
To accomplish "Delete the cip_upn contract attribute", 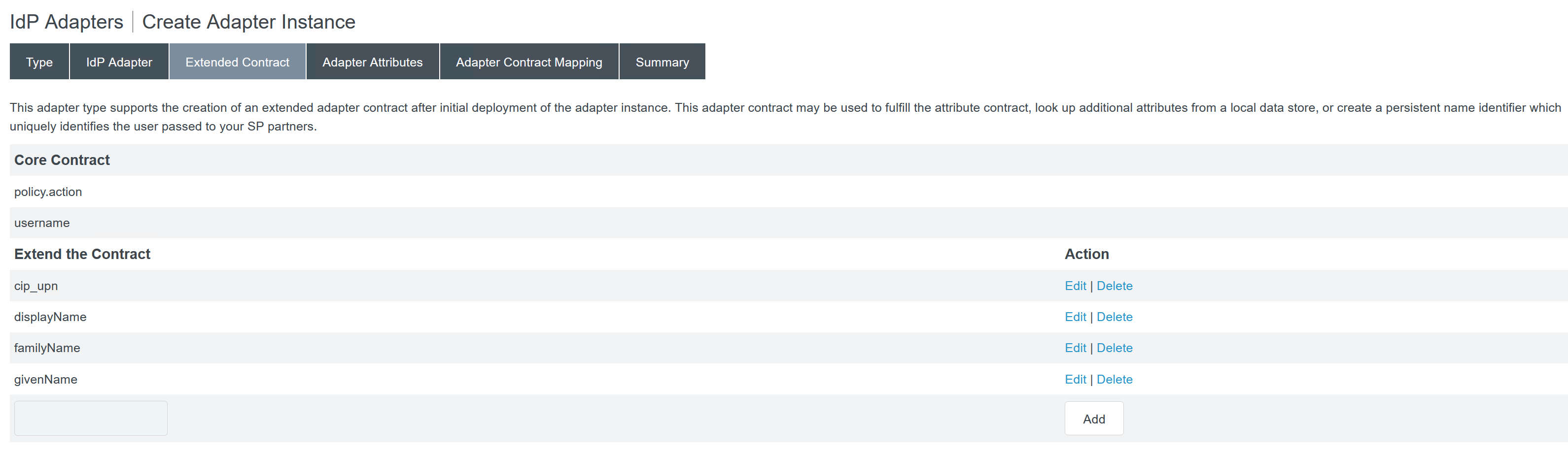I will point(1115,286).
